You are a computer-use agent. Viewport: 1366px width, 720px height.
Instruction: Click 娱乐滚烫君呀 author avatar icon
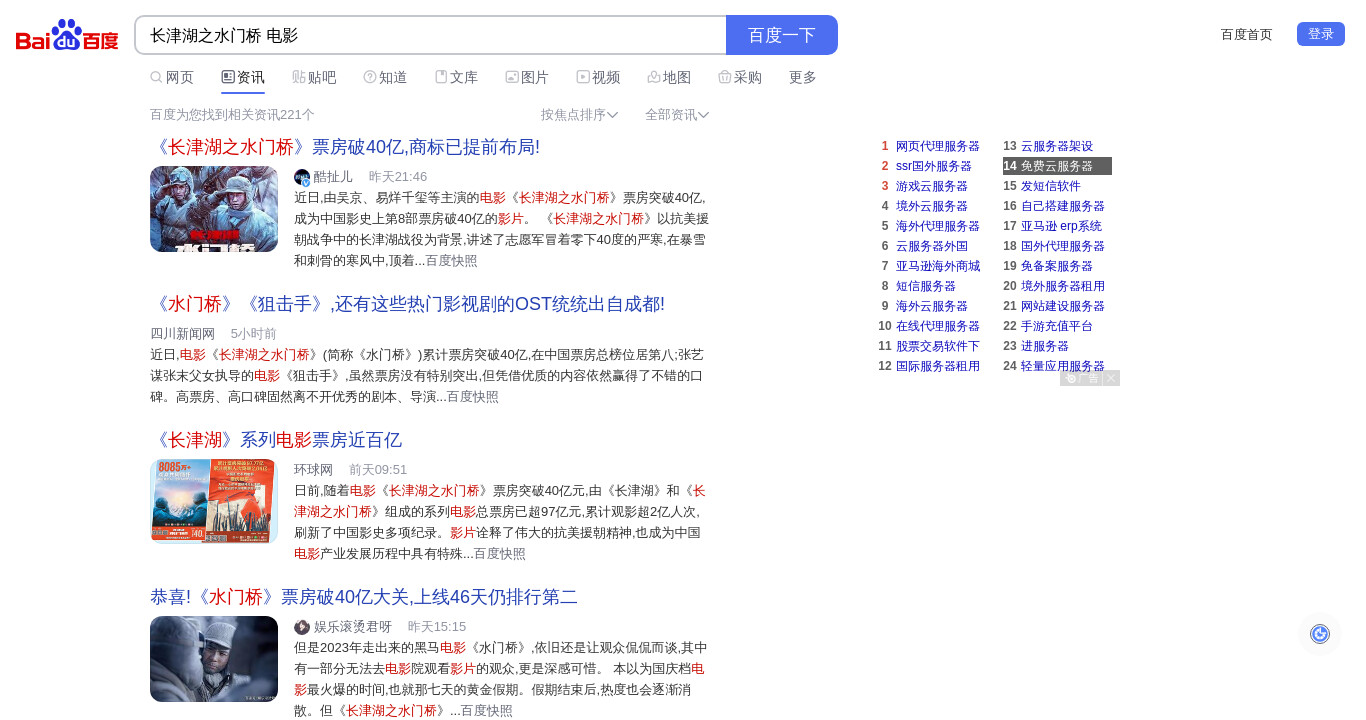click(x=302, y=627)
